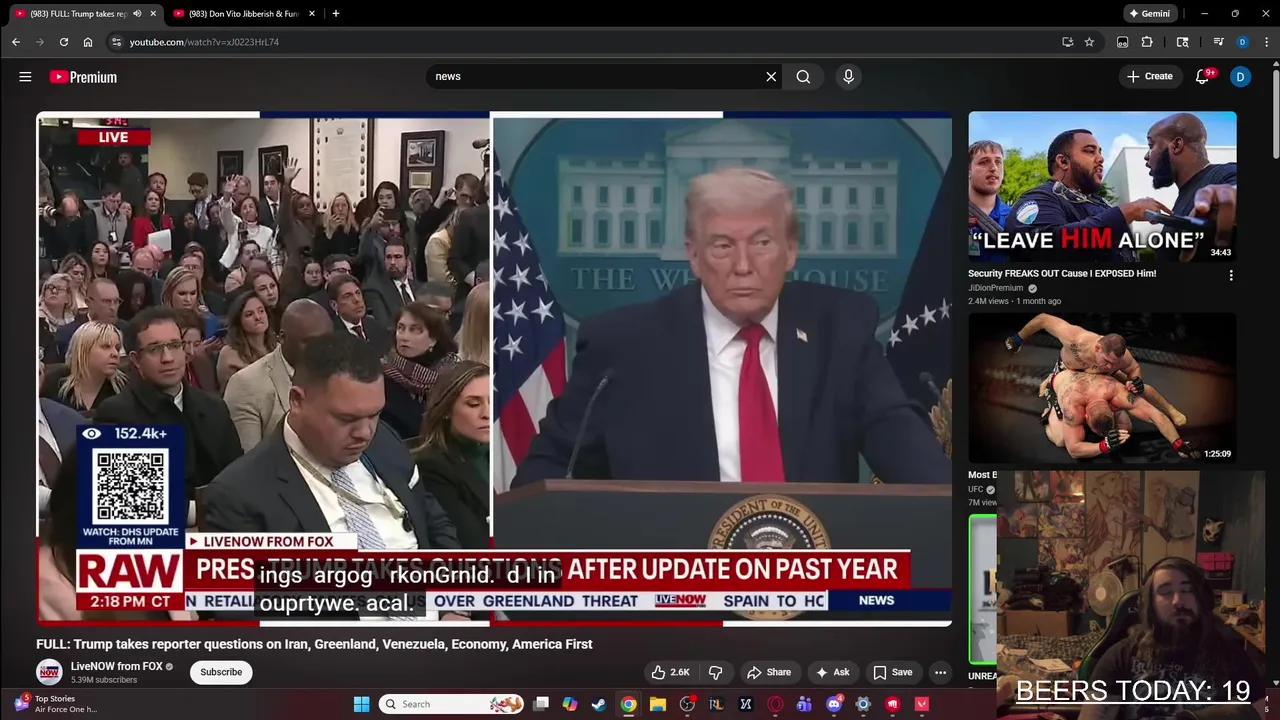Open the Chrome three-dot menu
The image size is (1280, 720).
pos(1267,42)
